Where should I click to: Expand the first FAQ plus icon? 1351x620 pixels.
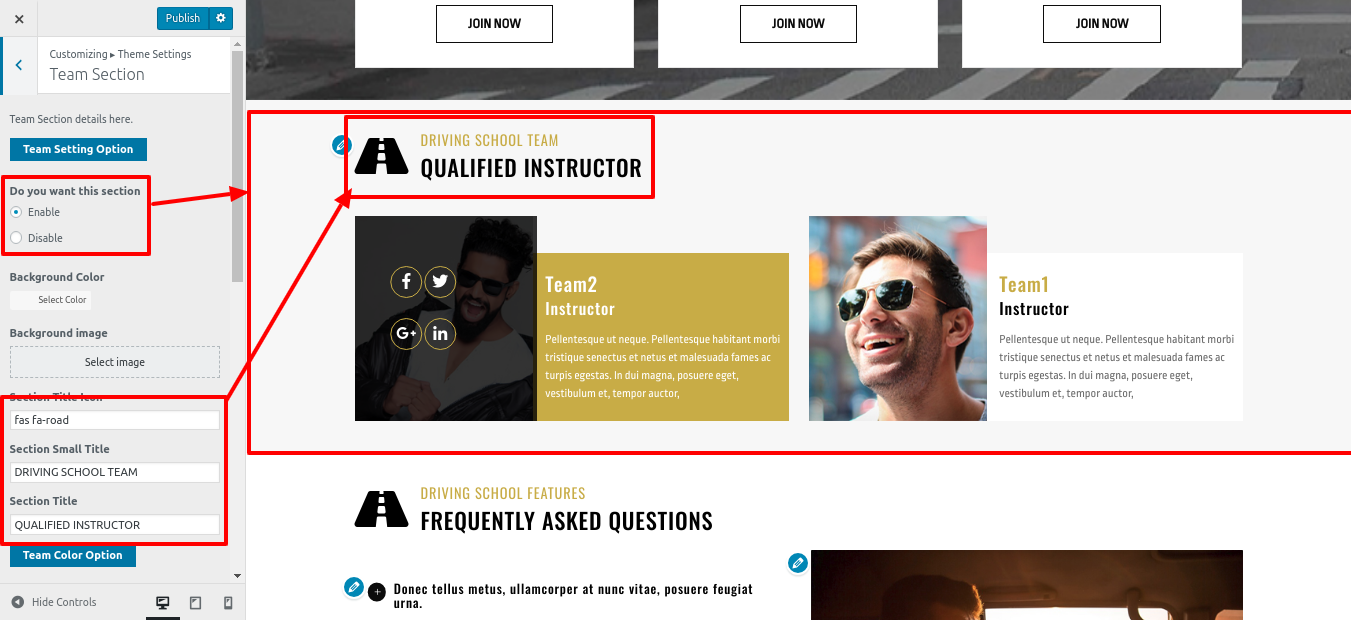377,592
